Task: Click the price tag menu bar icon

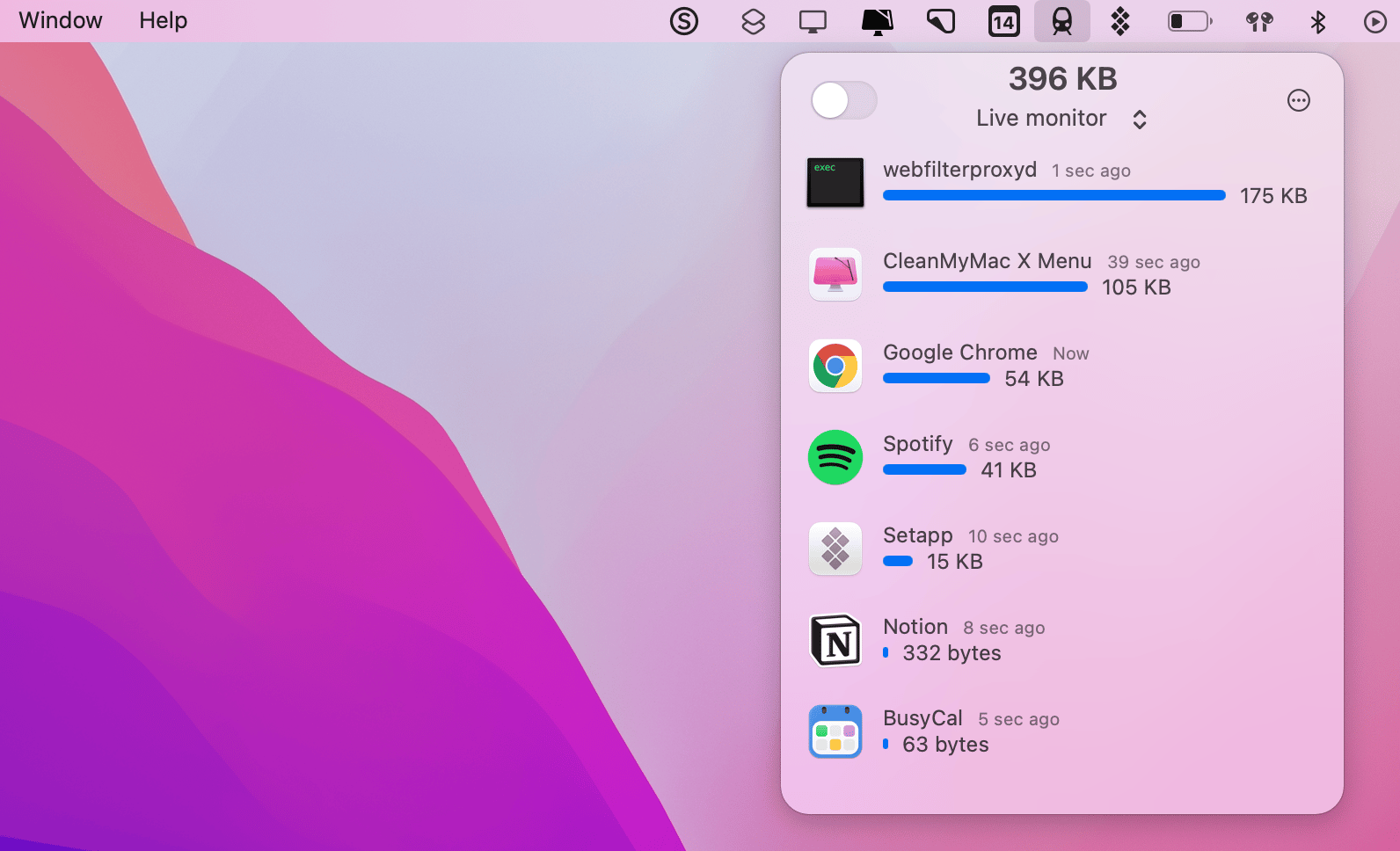Action: tap(941, 21)
